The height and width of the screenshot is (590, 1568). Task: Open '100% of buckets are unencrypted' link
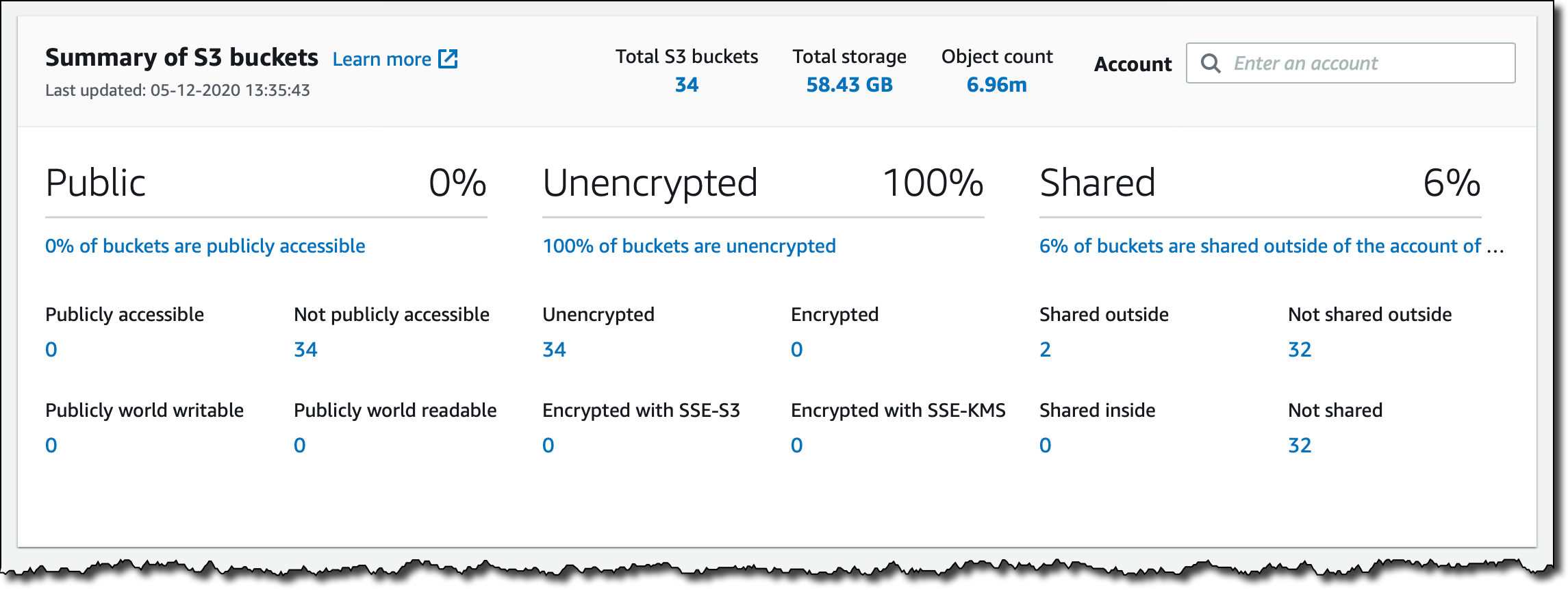689,246
